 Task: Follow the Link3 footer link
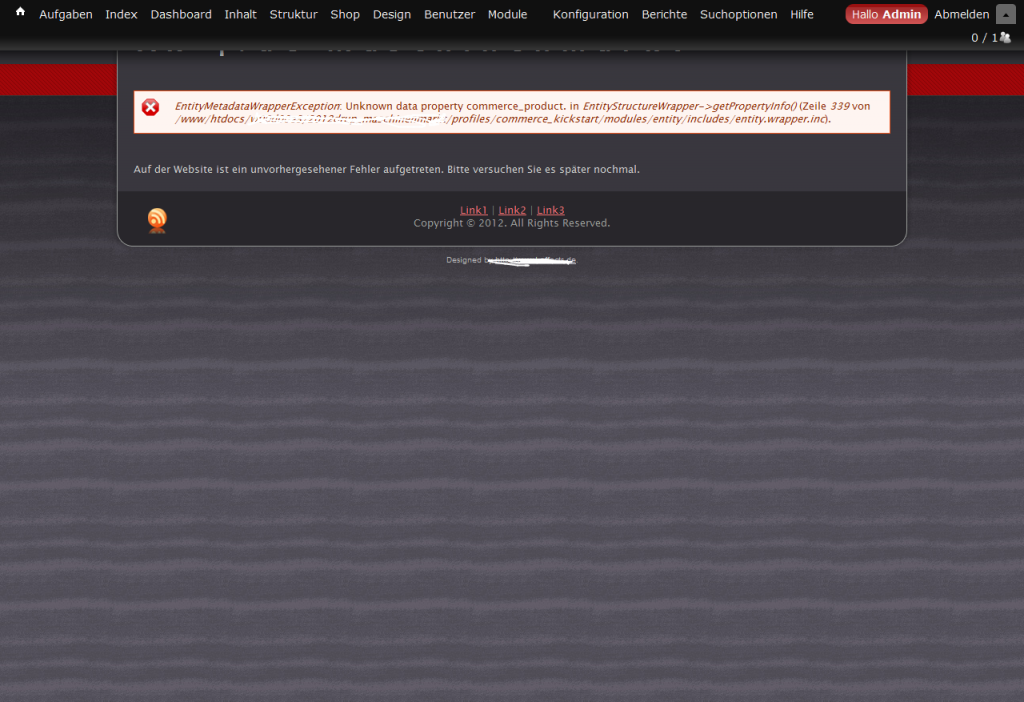[550, 210]
